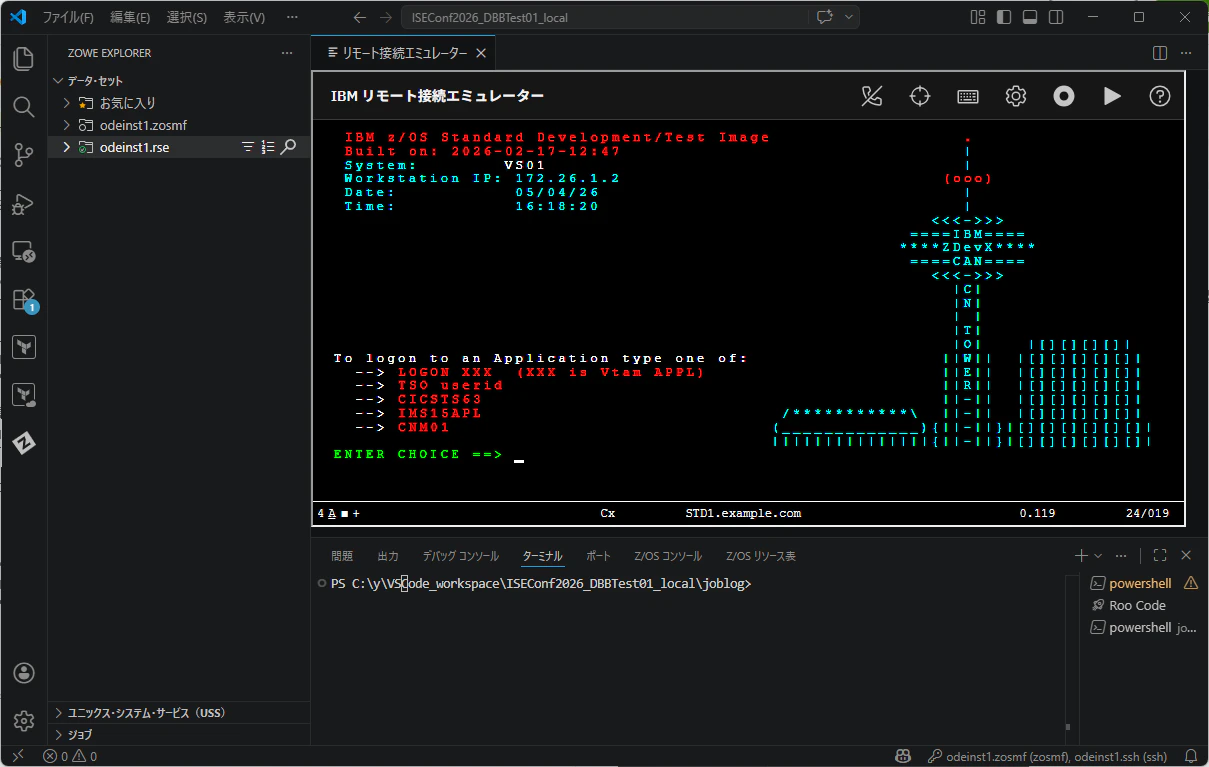Switch to the ポート panel tab
1209x767 pixels.
click(598, 556)
